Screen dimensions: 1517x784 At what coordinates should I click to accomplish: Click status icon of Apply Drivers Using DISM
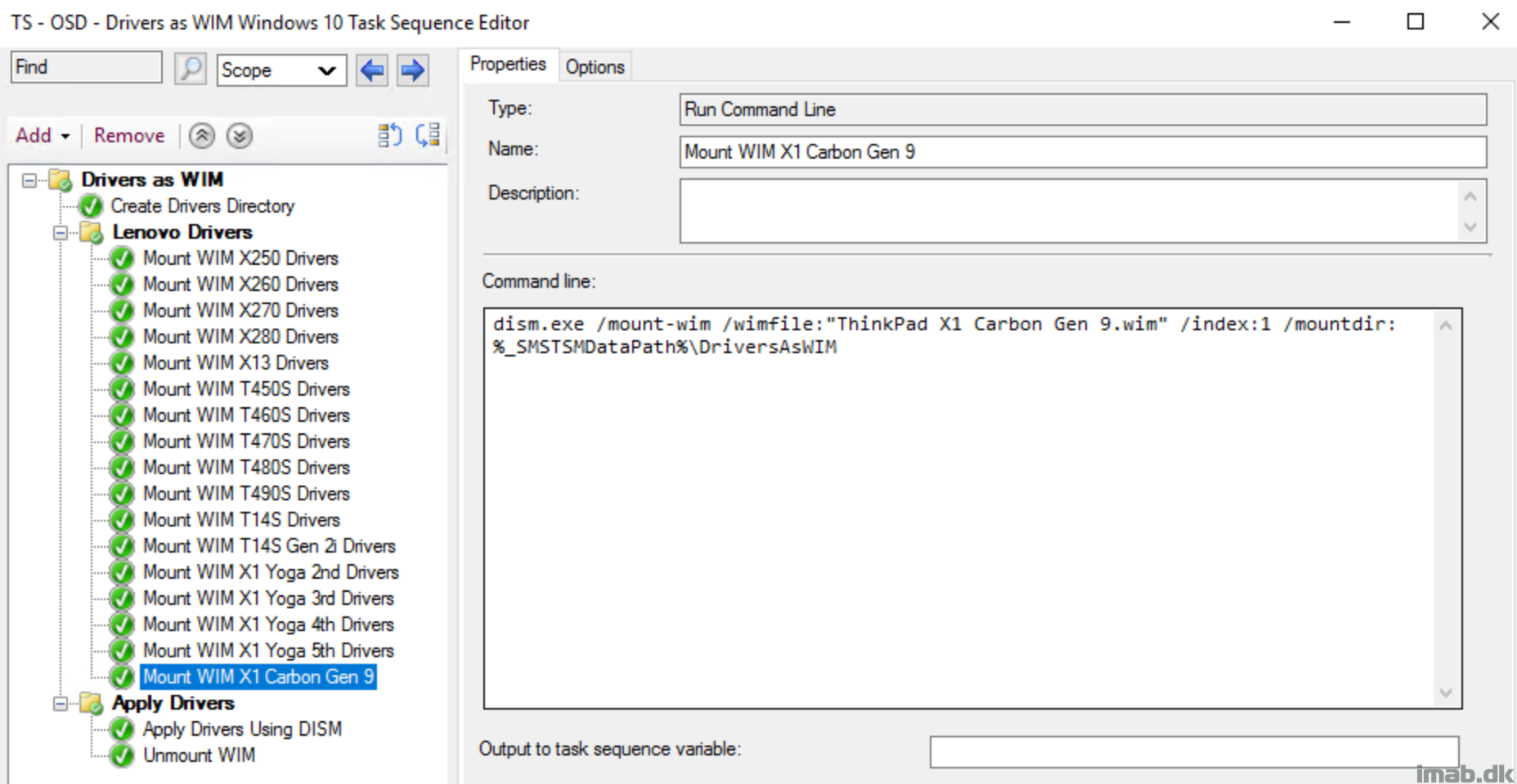(122, 729)
